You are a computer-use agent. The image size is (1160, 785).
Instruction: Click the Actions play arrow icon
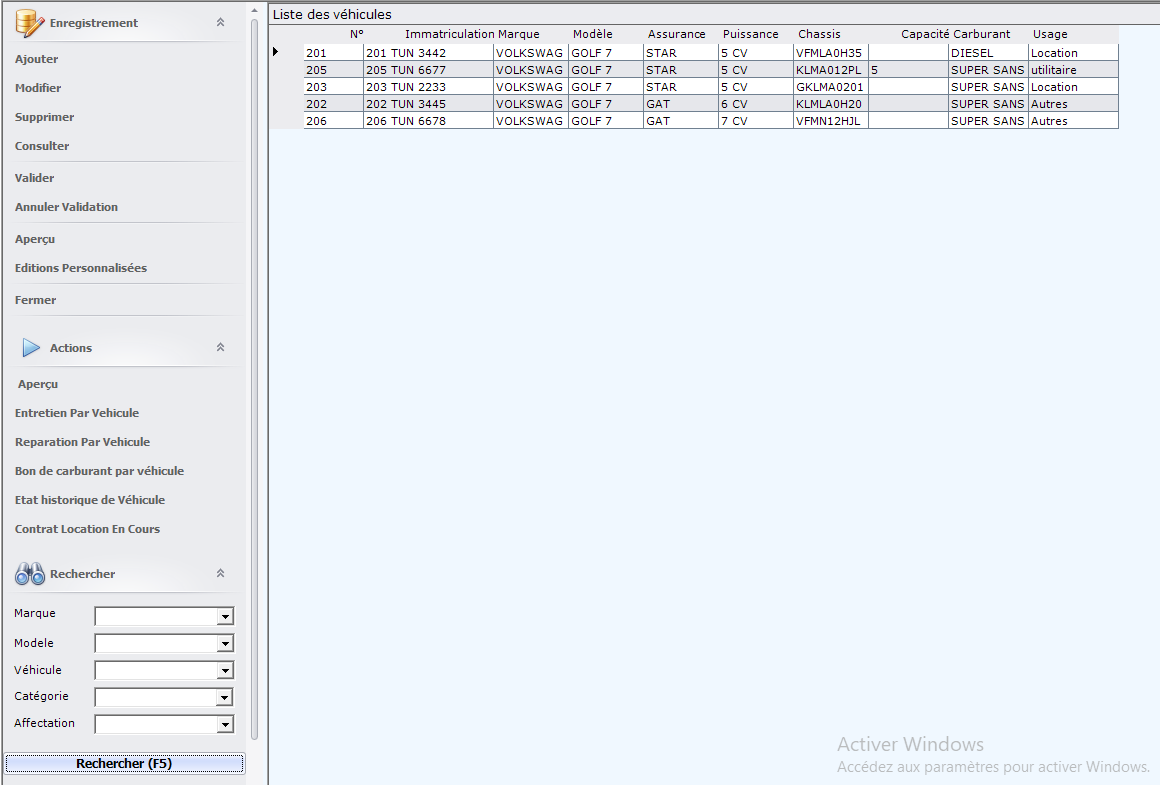point(31,348)
